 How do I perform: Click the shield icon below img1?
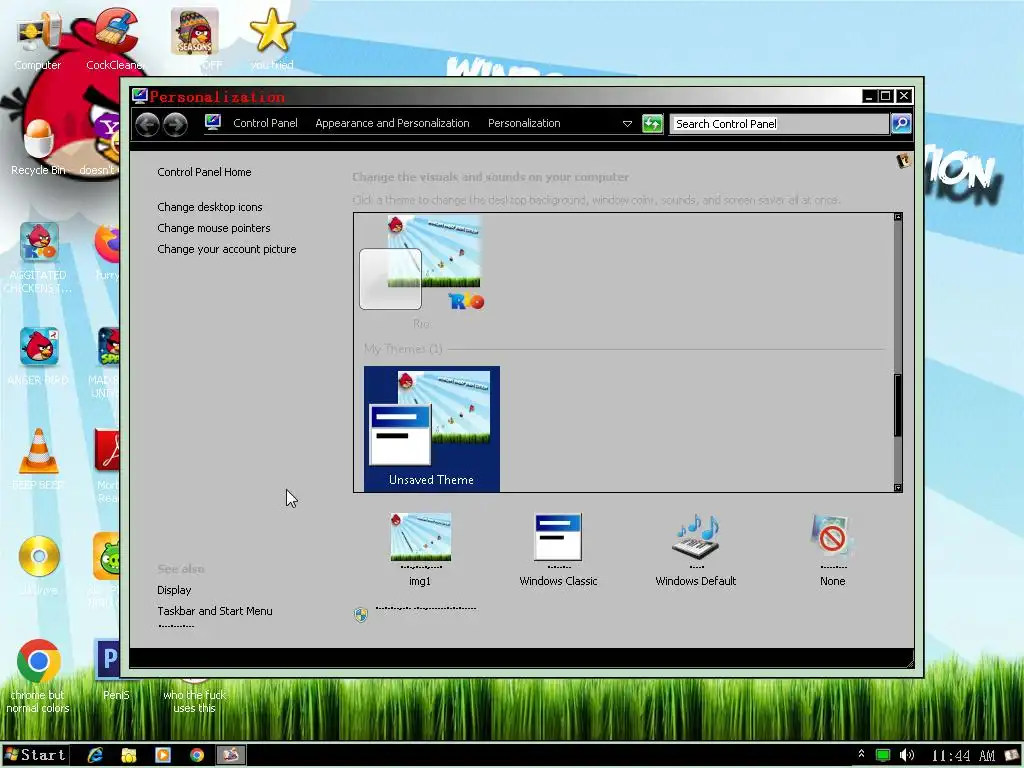tap(360, 615)
